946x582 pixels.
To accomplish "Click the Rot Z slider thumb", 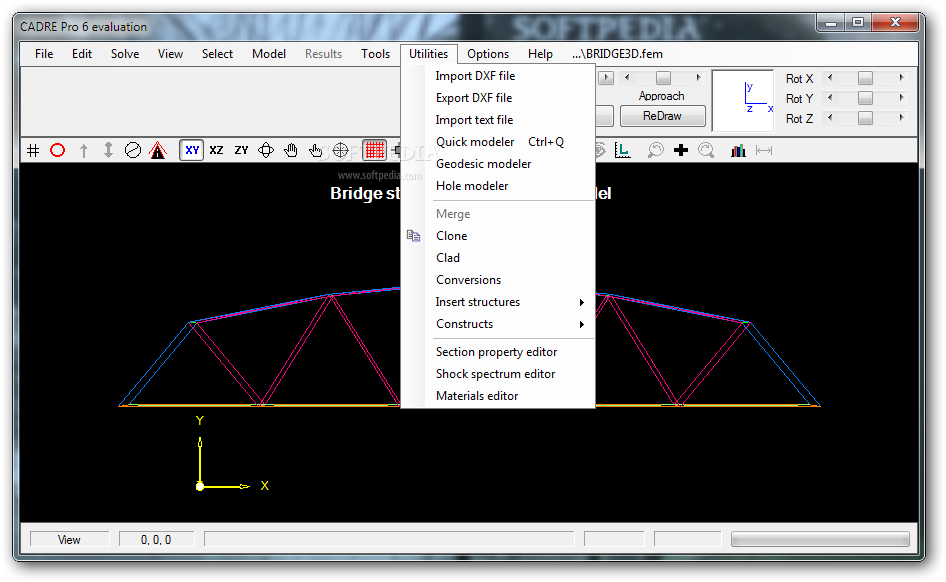I will pos(865,118).
